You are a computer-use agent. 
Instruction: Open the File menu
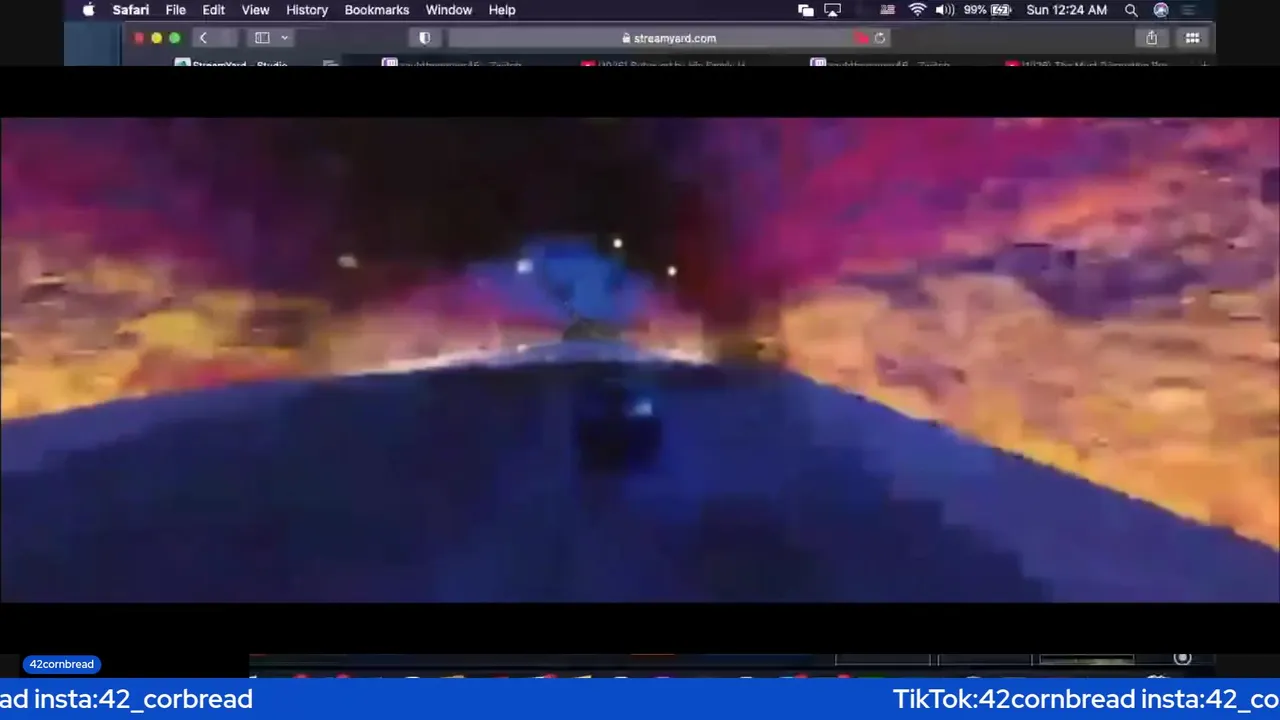click(x=175, y=10)
